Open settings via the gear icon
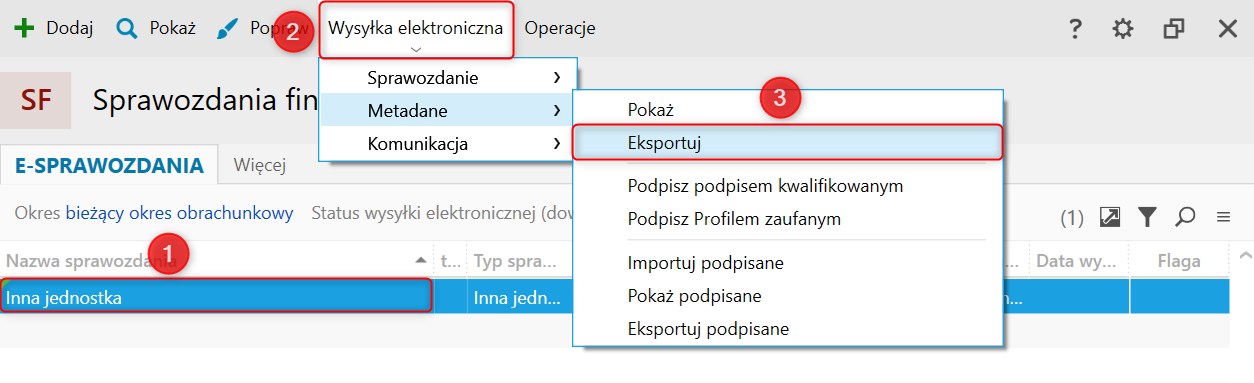Image resolution: width=1254 pixels, height=383 pixels. pyautogui.click(x=1123, y=29)
